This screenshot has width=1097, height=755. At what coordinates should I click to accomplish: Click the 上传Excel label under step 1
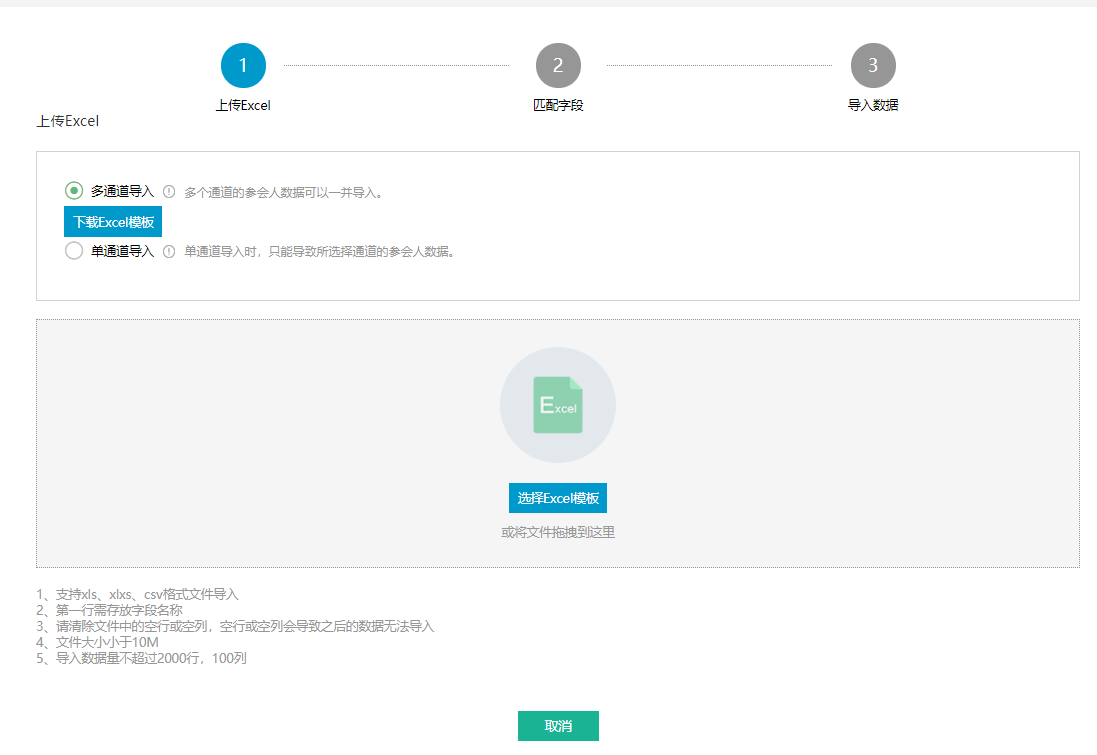tap(243, 105)
